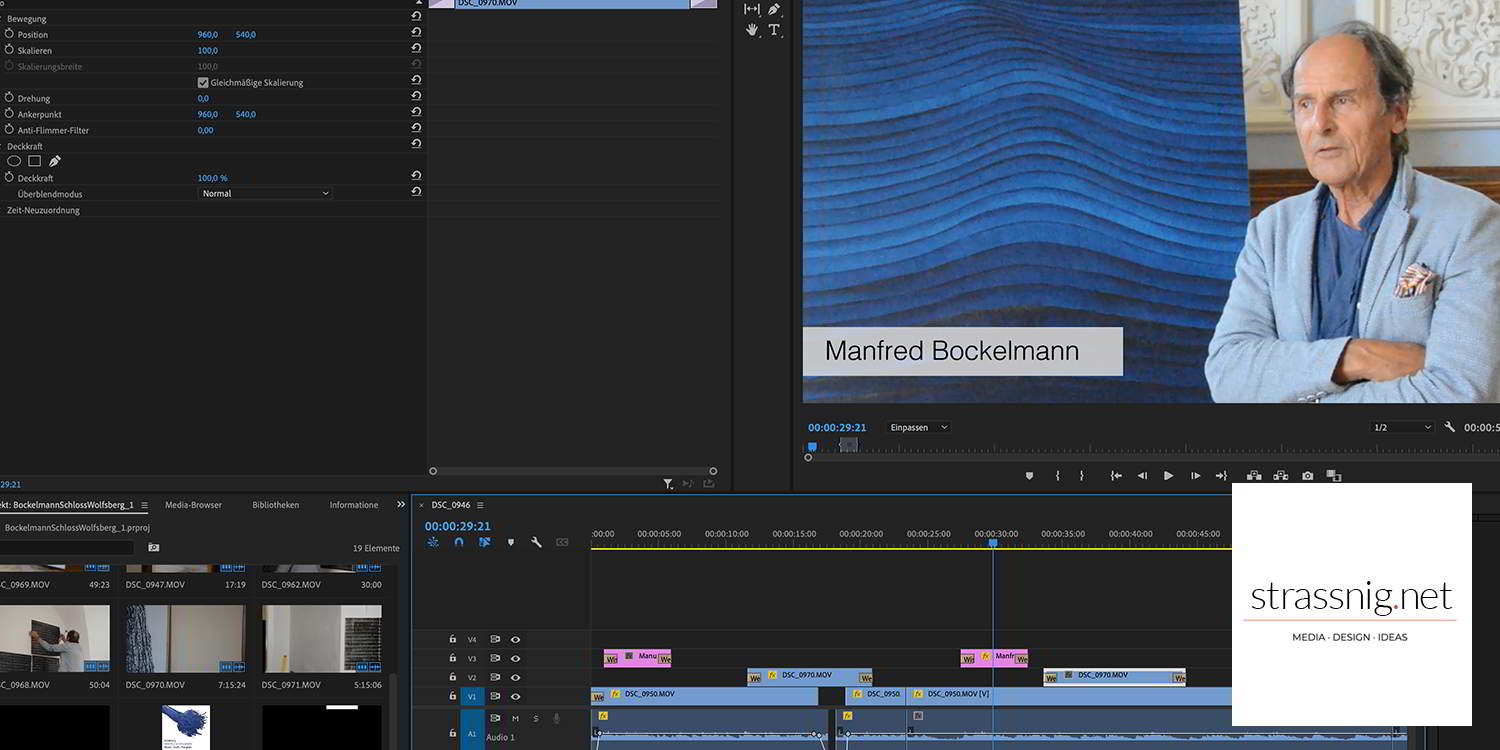This screenshot has width=1500, height=750.
Task: Select the Type tool
Action: (774, 30)
